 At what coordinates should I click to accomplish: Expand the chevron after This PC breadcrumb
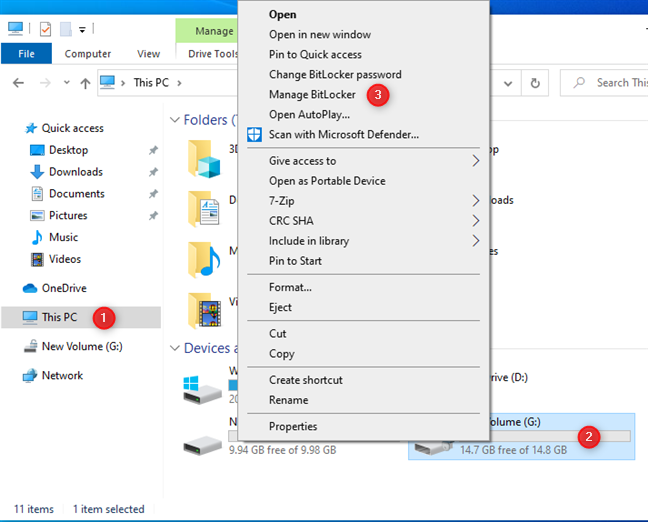click(x=179, y=83)
